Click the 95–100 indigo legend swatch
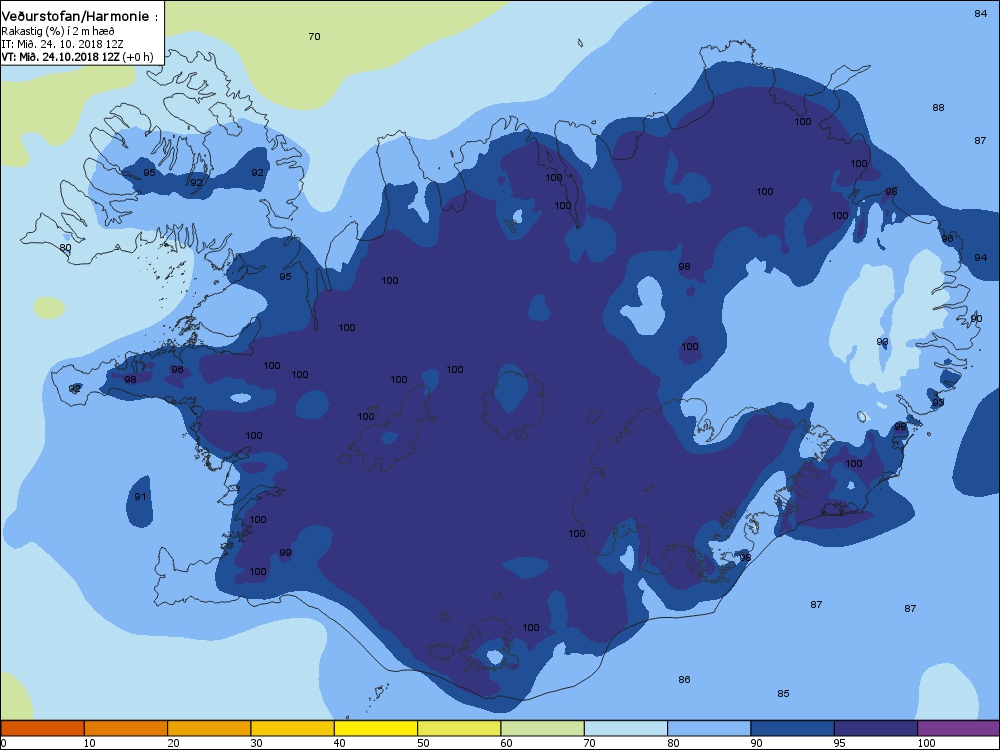 (876, 728)
